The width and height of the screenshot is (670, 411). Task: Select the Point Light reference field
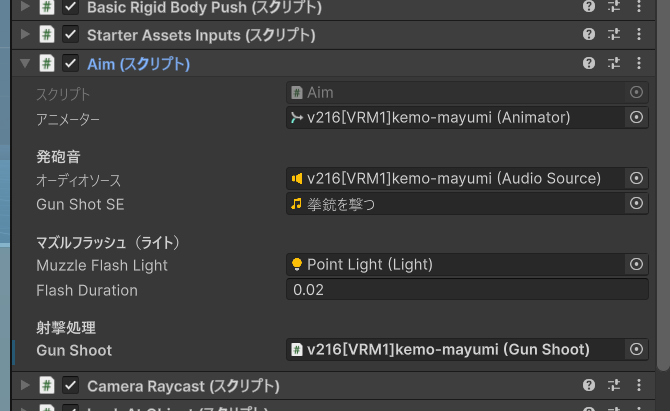tap(455, 265)
